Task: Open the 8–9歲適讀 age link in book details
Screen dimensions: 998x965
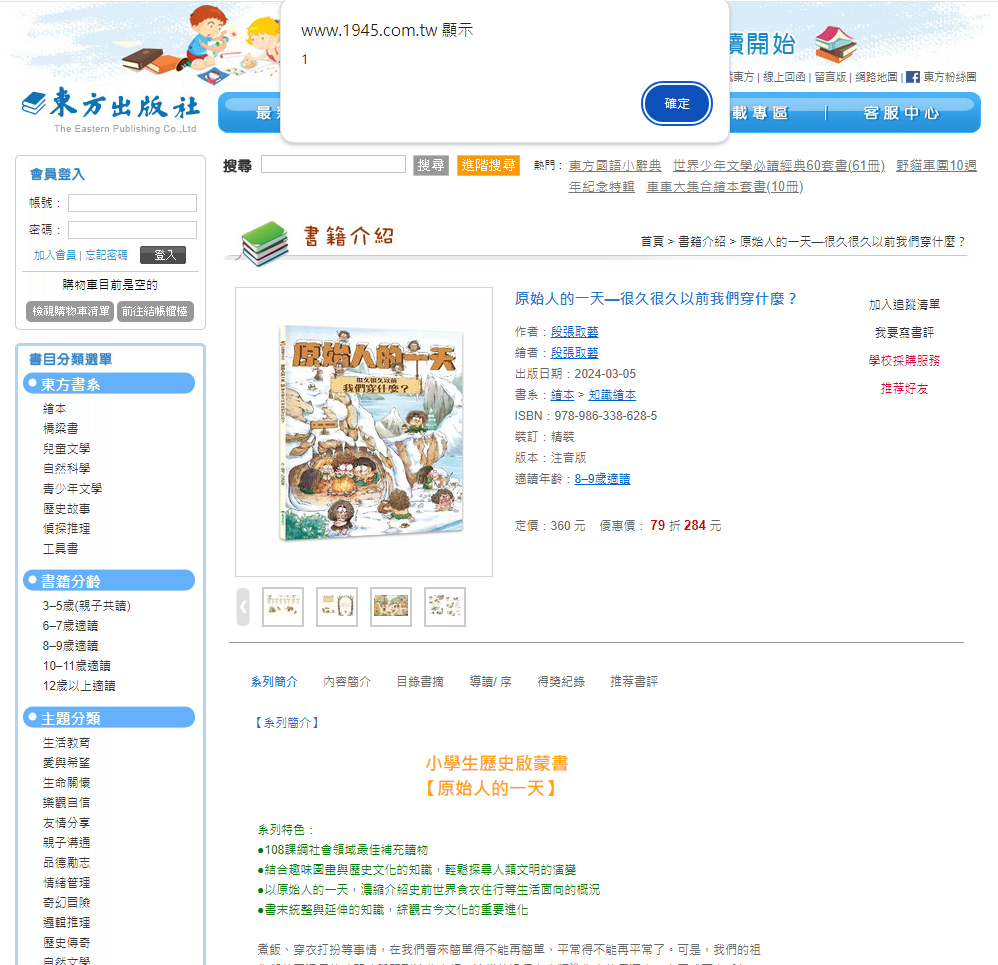Action: tap(602, 479)
